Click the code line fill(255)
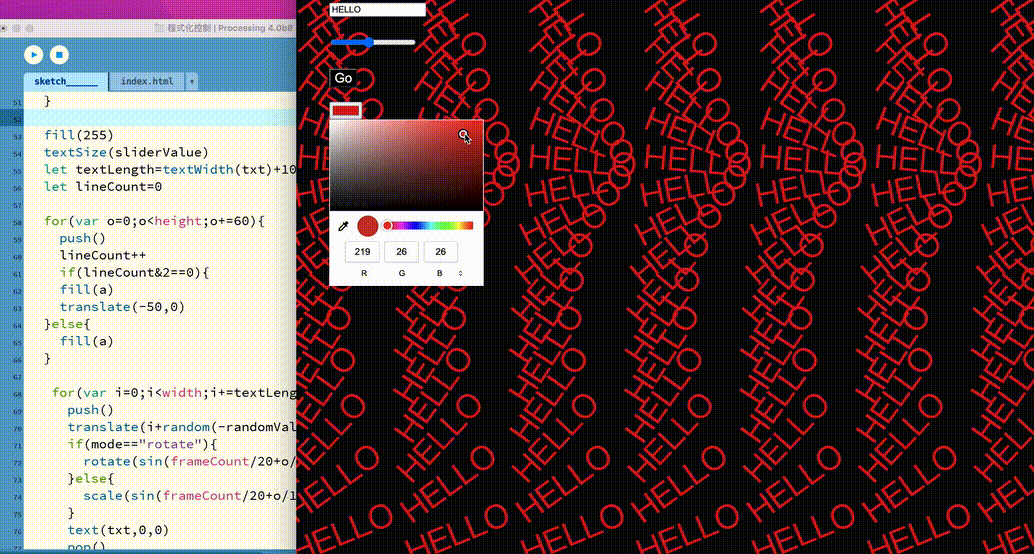This screenshot has width=1034, height=554. (79, 135)
